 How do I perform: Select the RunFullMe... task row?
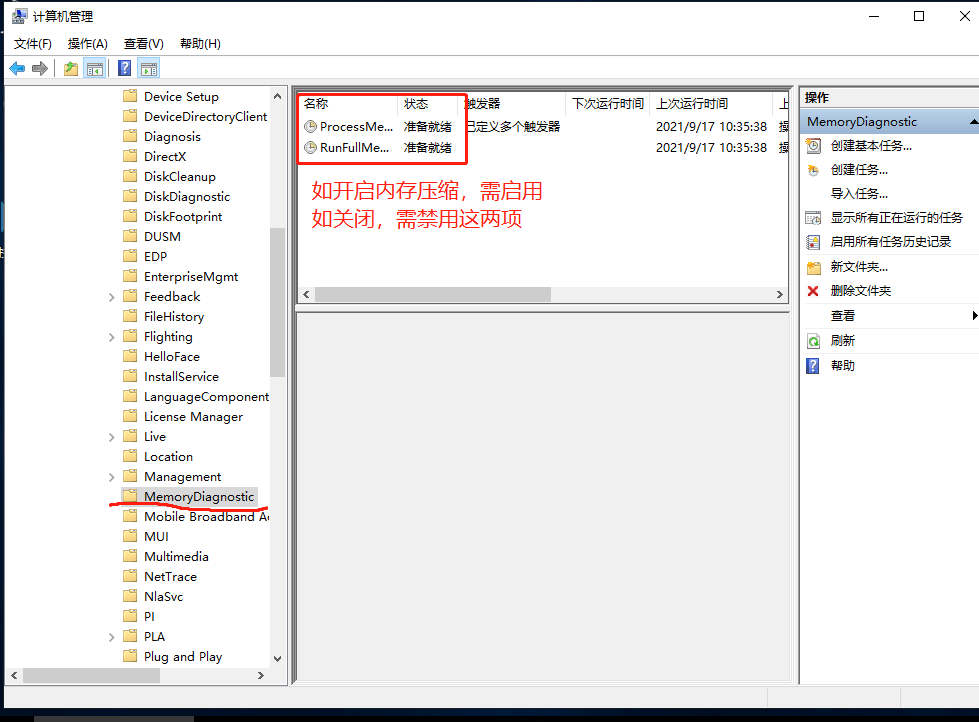click(x=355, y=148)
